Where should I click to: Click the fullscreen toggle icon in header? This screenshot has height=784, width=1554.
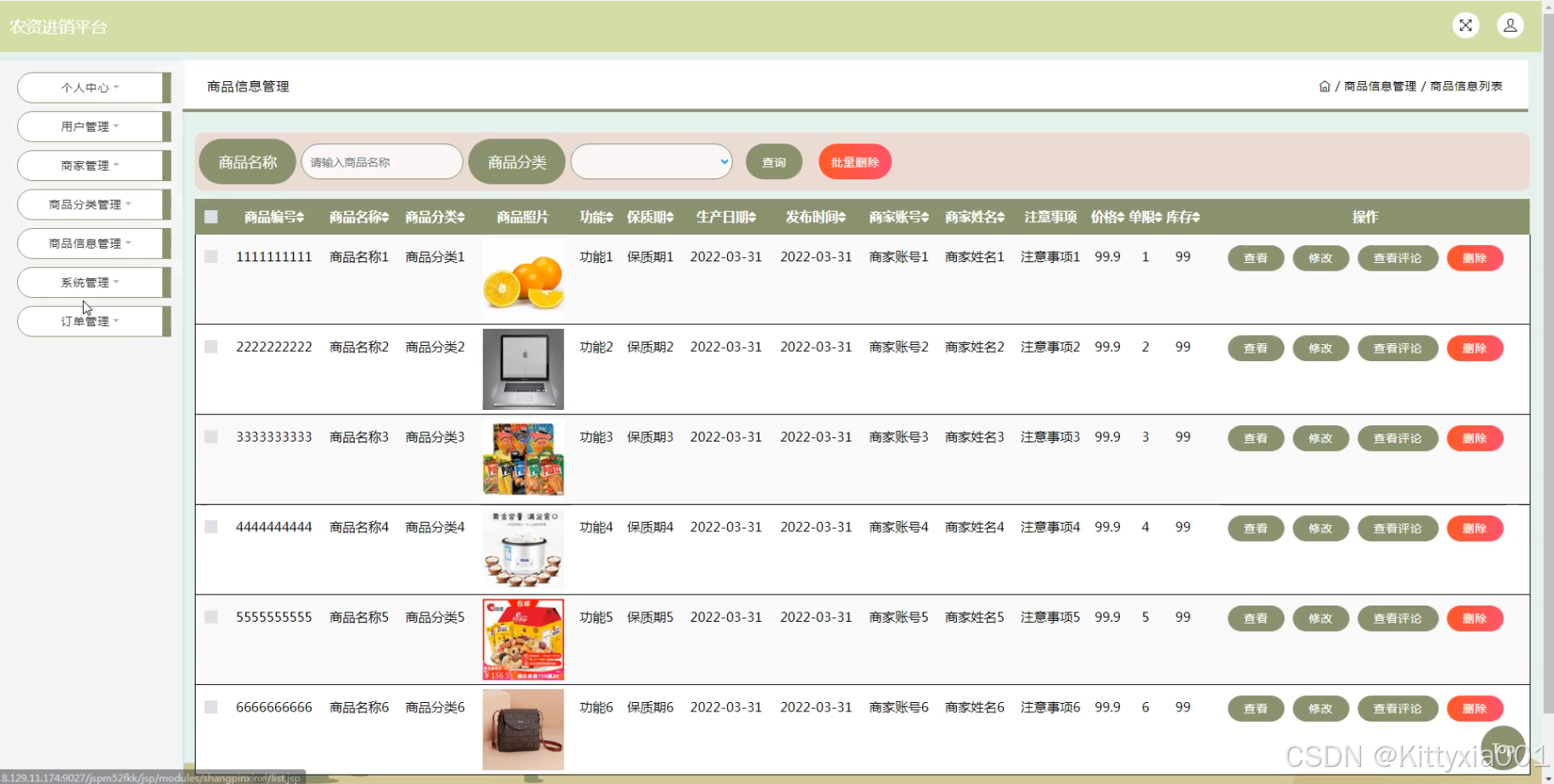1465,26
